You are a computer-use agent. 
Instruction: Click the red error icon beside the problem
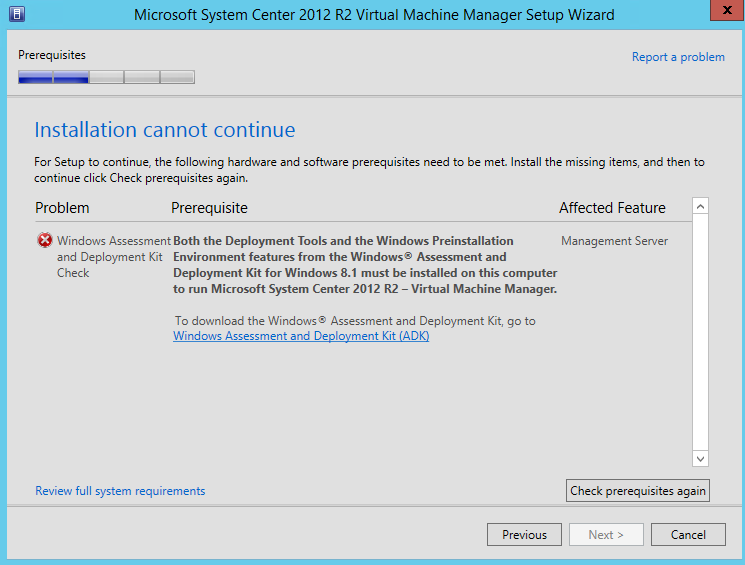pyautogui.click(x=44, y=241)
